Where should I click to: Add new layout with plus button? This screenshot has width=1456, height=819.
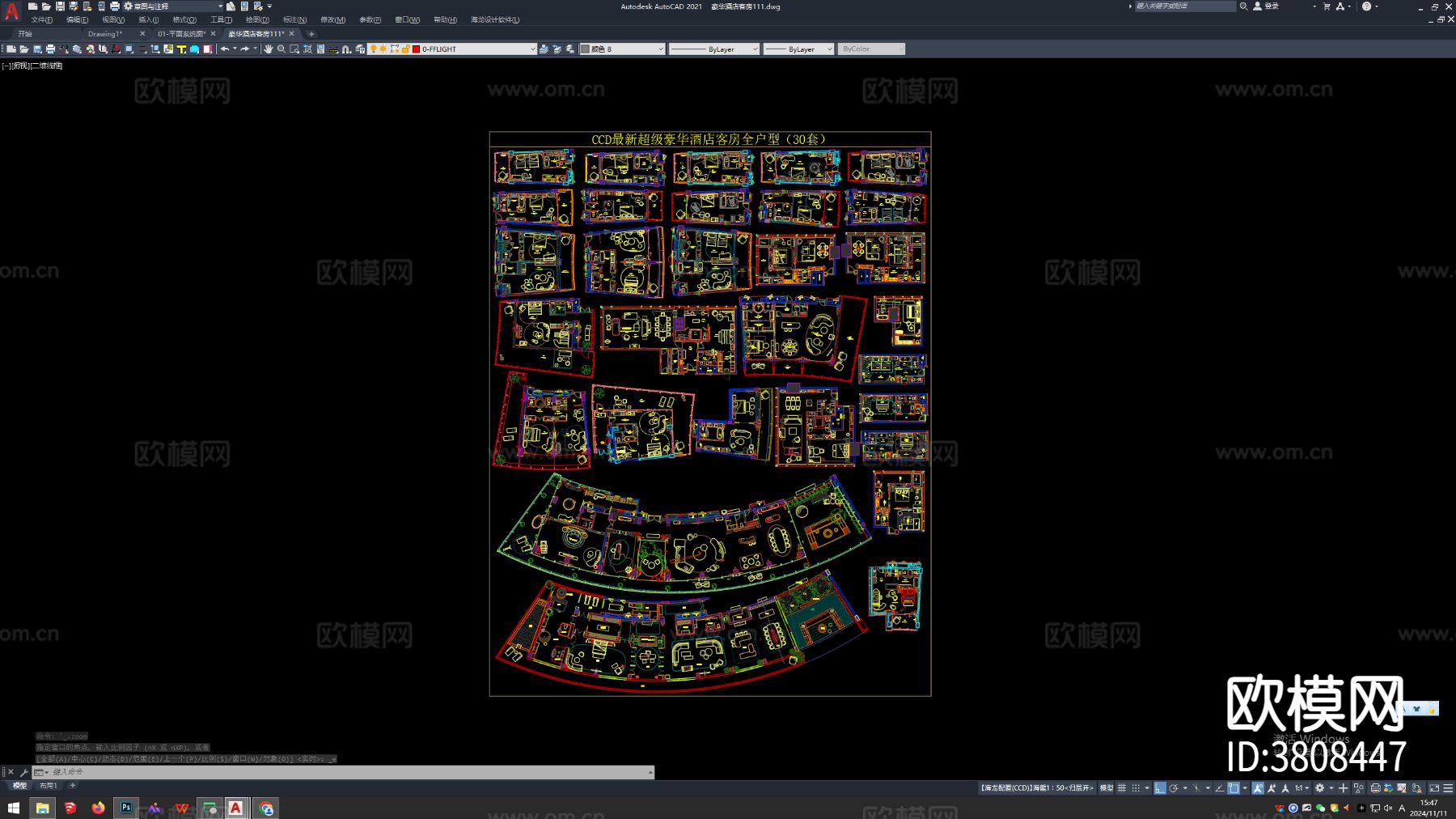(72, 786)
